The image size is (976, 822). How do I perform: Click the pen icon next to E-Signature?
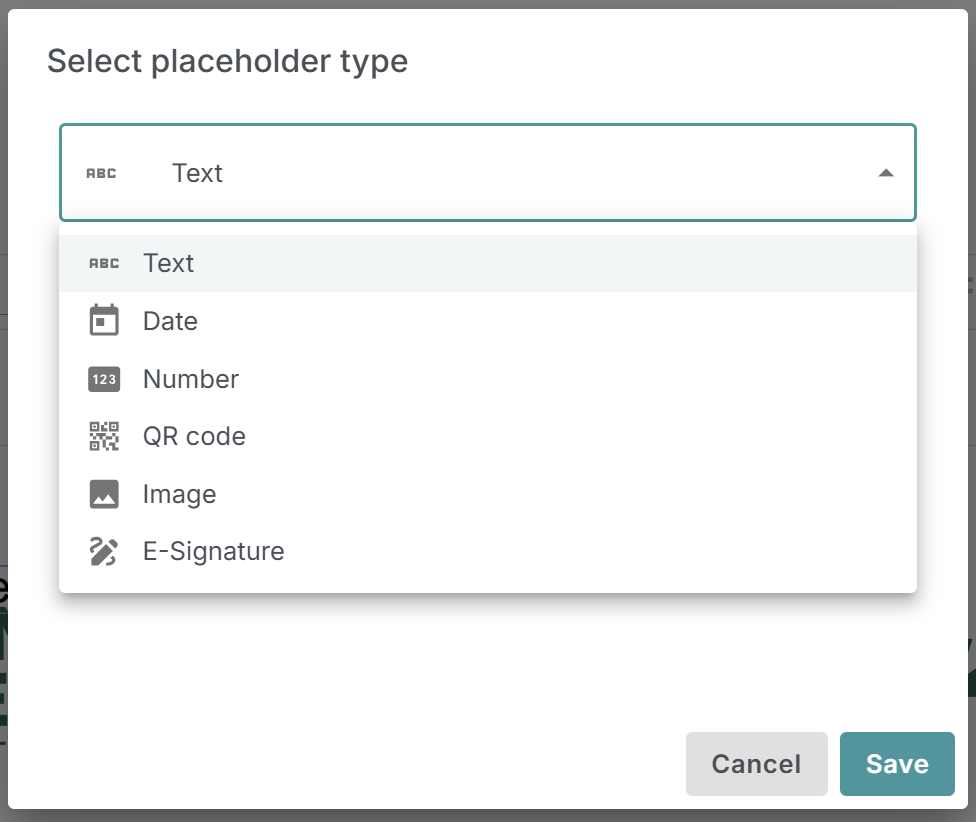click(103, 551)
